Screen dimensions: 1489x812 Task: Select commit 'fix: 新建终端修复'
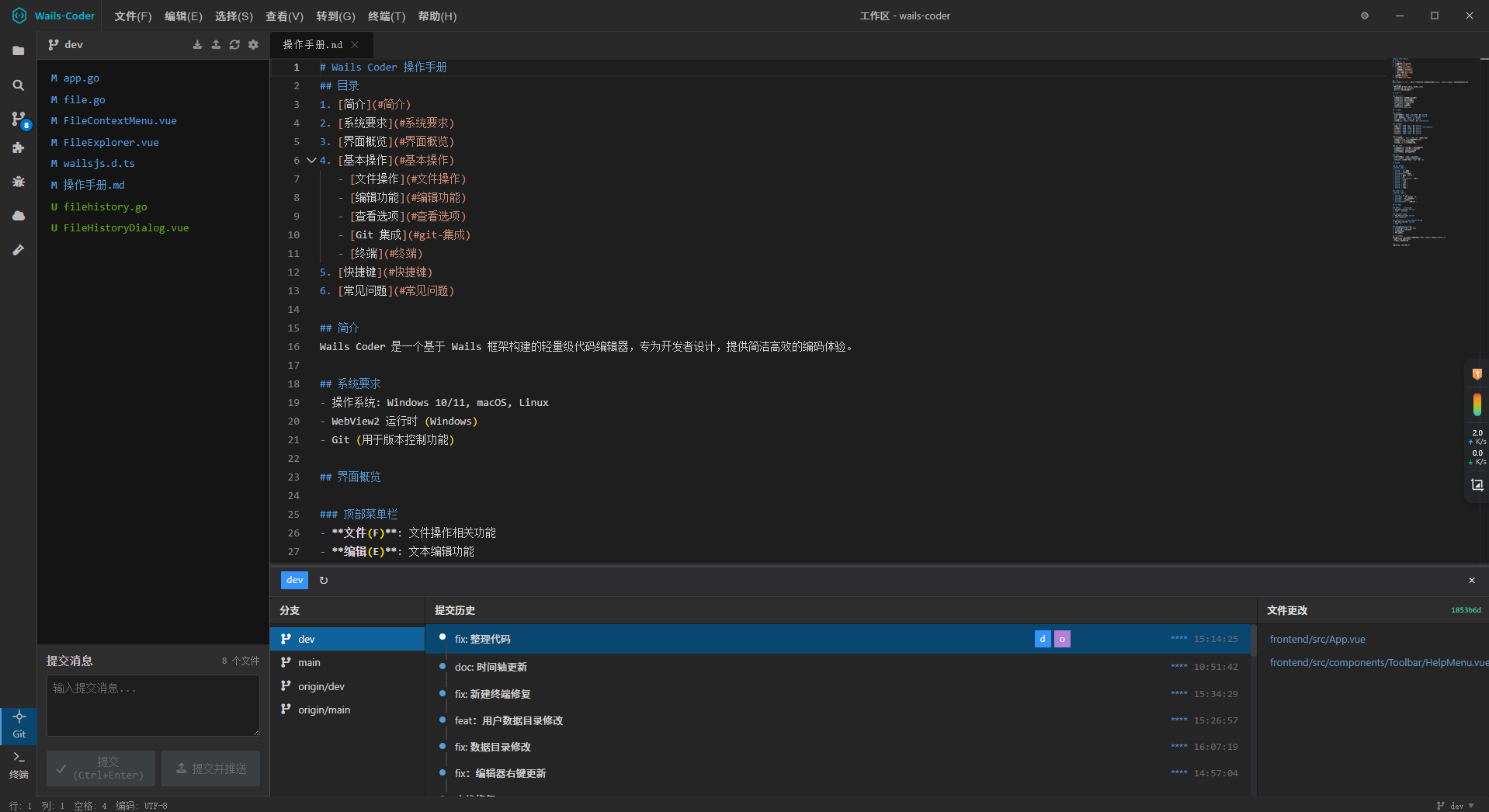[x=838, y=694]
